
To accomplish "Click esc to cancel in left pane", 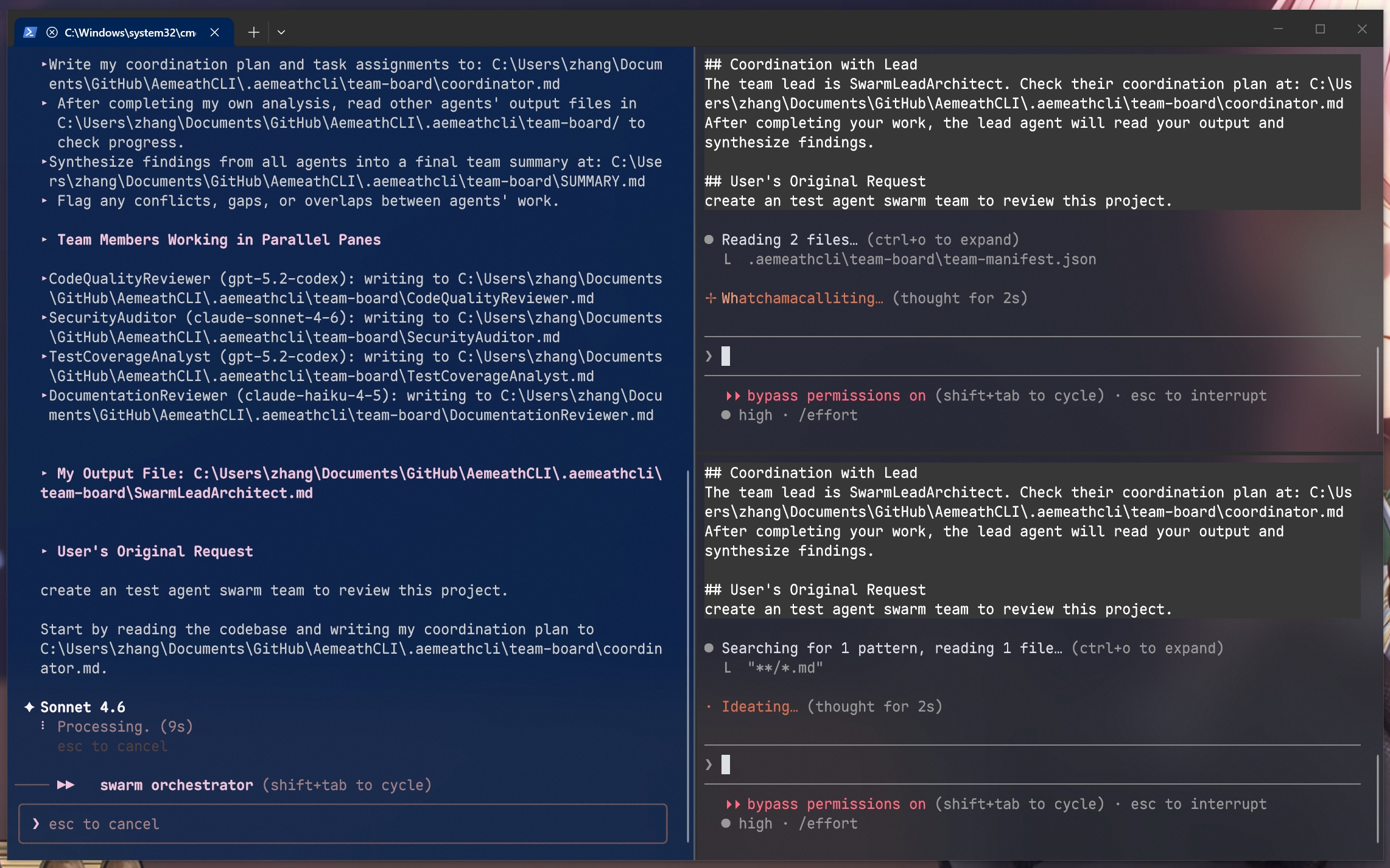I will pos(104,824).
